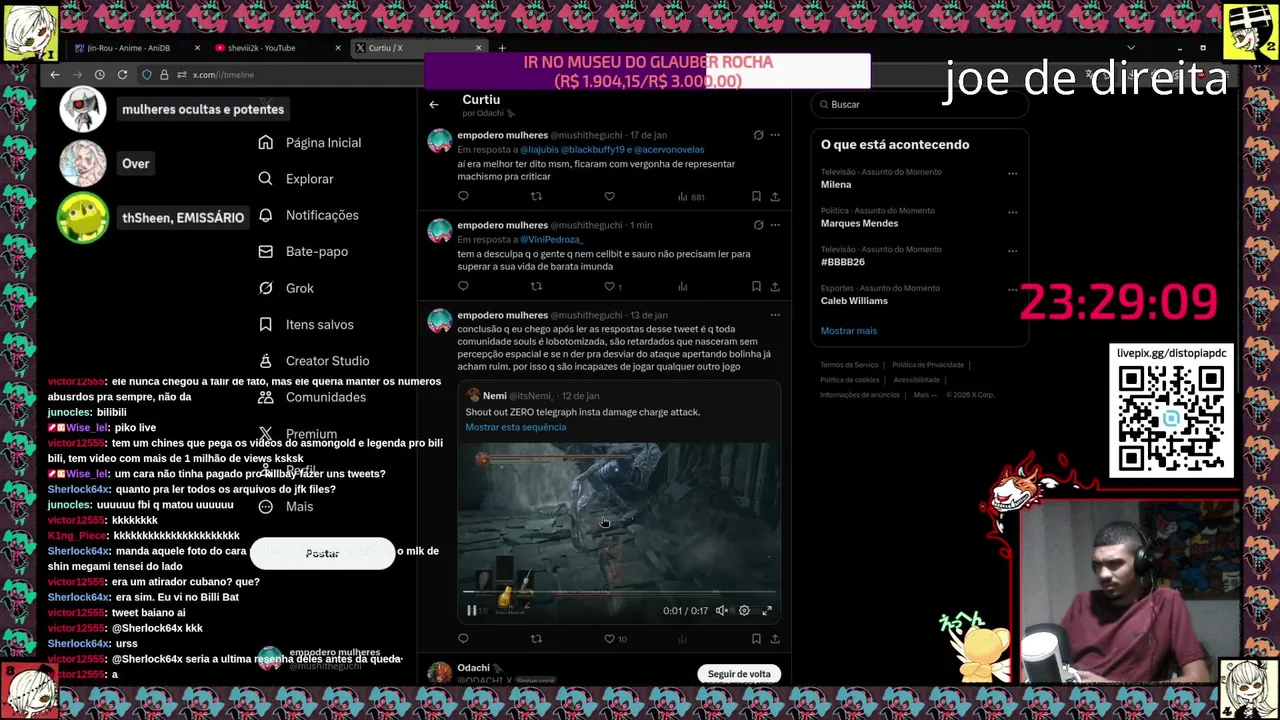1280x720 pixels.
Task: Share the 1 min tweet
Action: click(x=774, y=287)
